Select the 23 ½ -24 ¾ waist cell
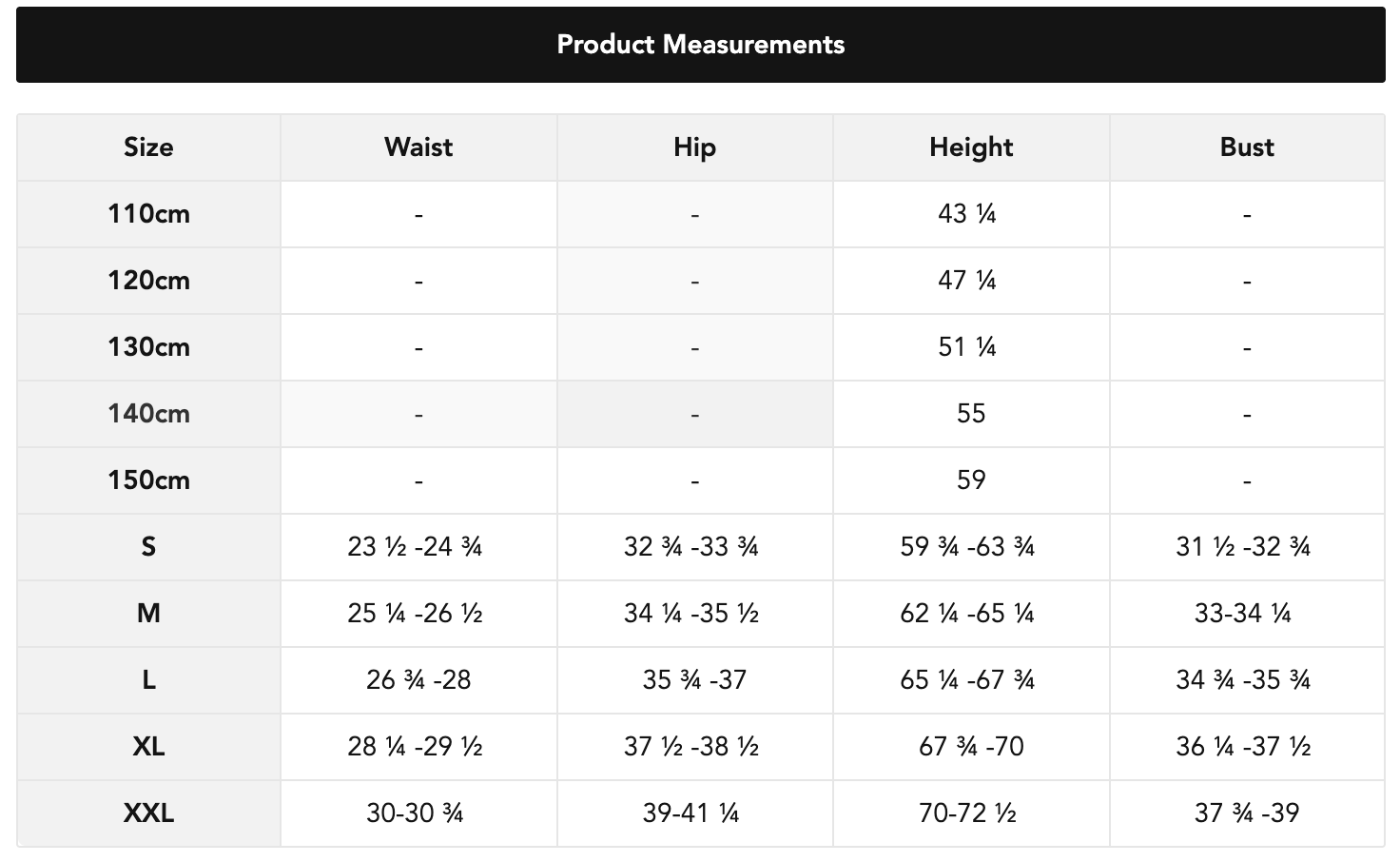 click(x=416, y=547)
